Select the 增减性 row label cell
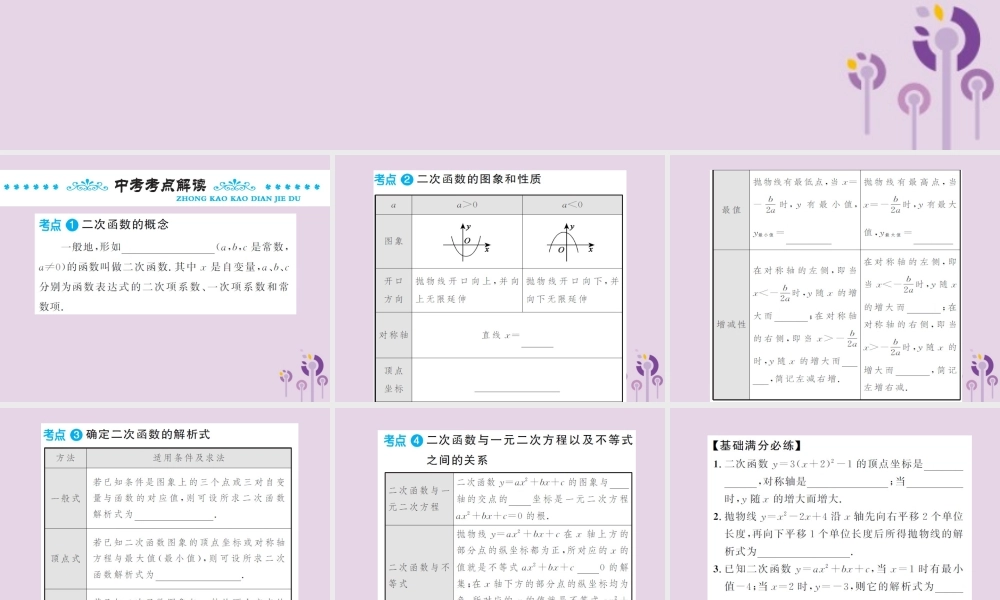The height and width of the screenshot is (600, 1000). pos(731,325)
